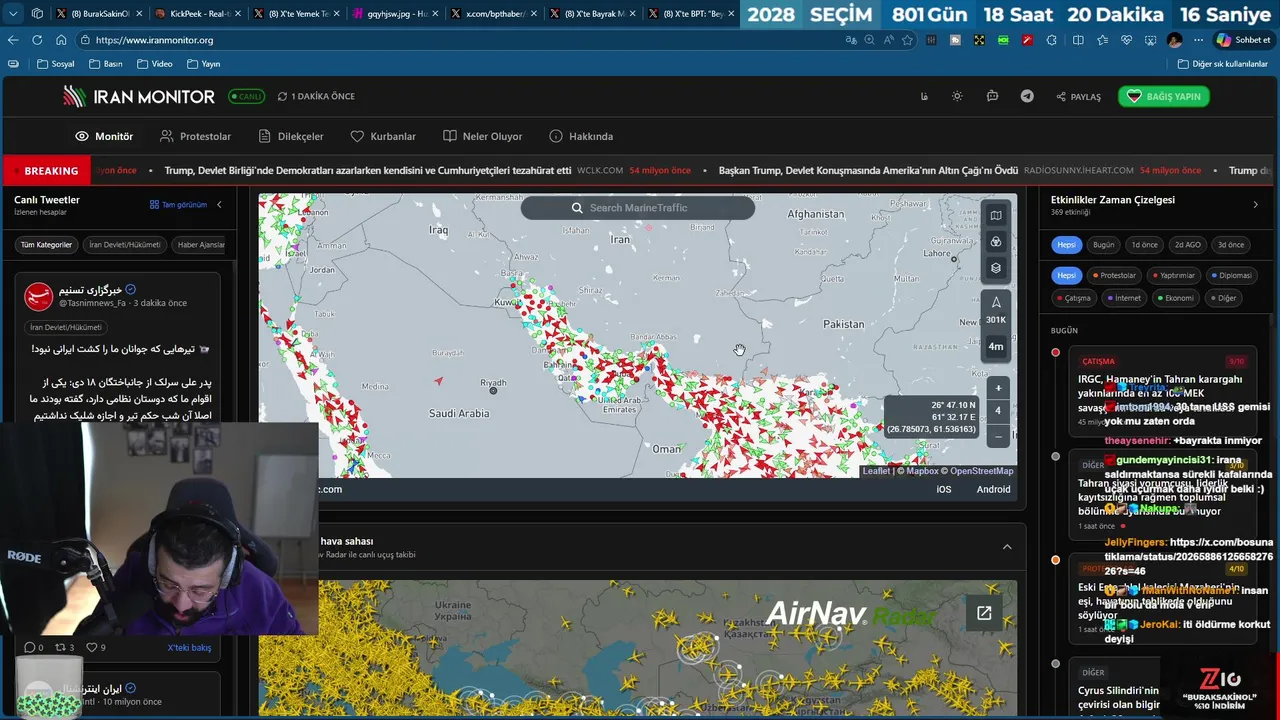
Task: Click the browser home button
Action: 61,40
